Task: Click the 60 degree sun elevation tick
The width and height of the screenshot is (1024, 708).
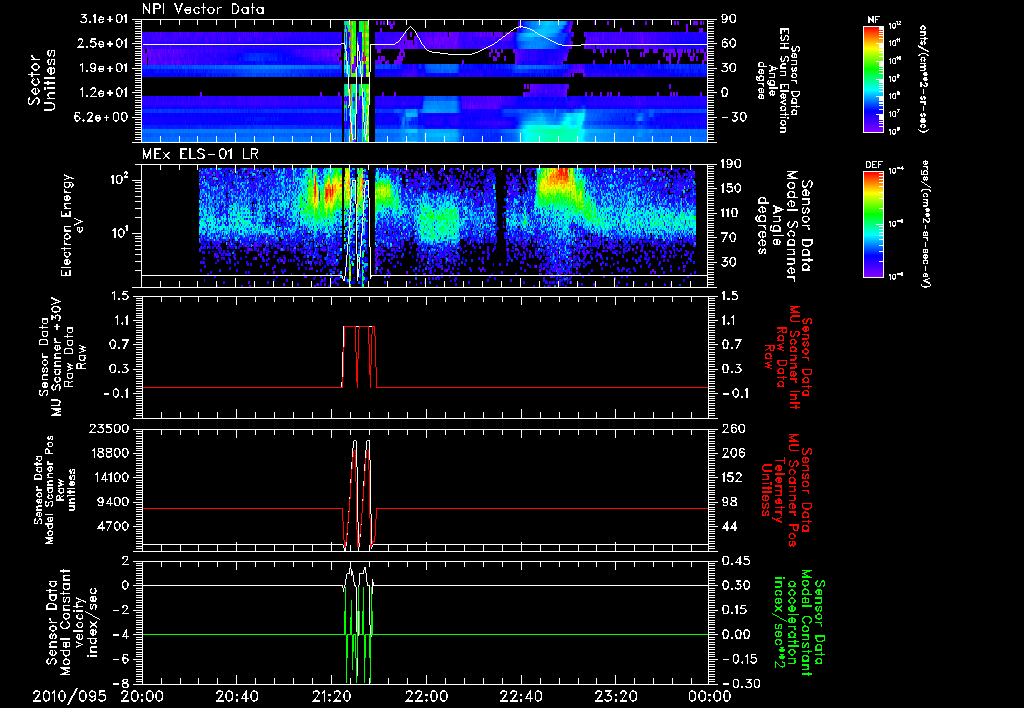Action: [x=729, y=43]
